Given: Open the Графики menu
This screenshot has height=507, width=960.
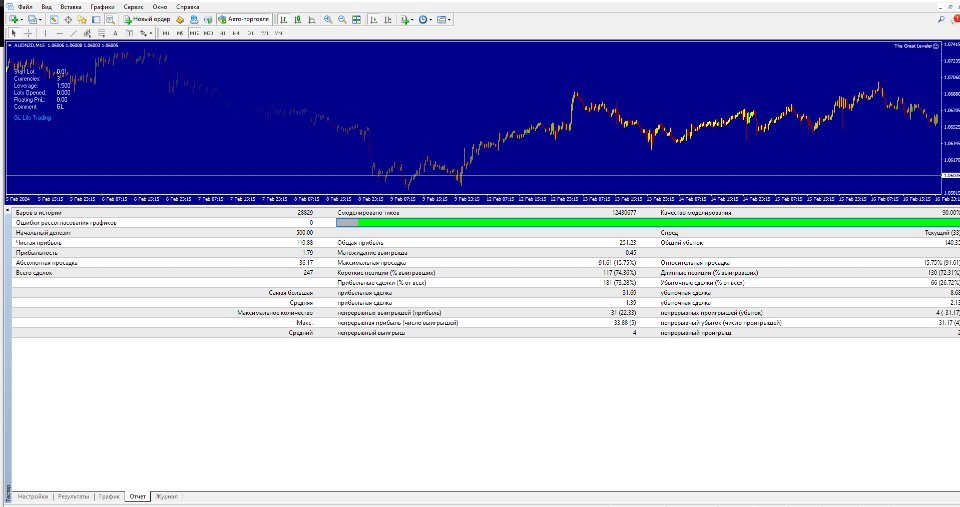Looking at the screenshot, I should 102,7.
